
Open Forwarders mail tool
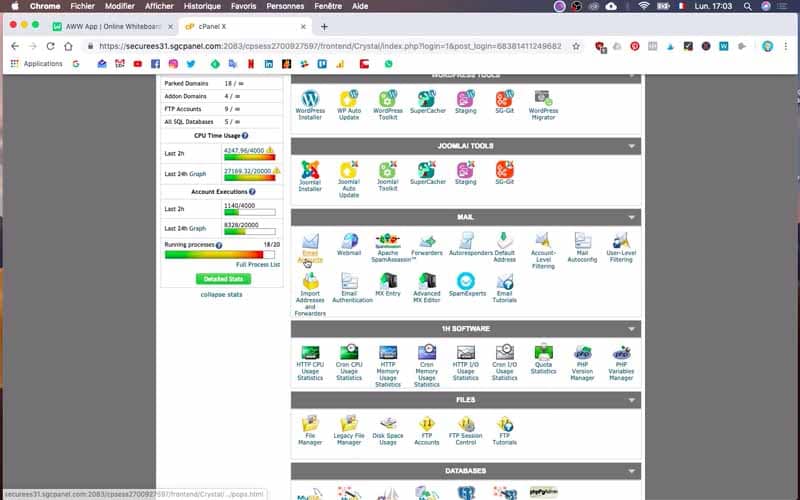coord(427,244)
